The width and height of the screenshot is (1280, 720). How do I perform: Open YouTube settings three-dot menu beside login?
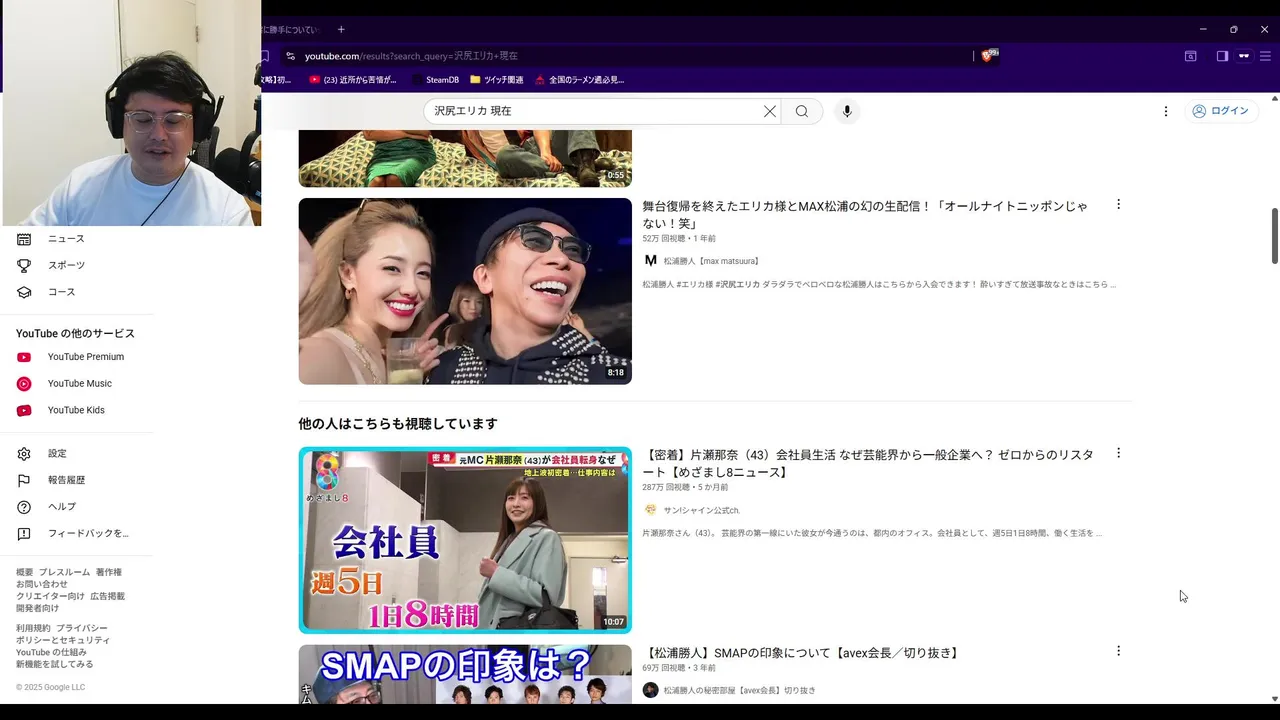pos(1165,111)
